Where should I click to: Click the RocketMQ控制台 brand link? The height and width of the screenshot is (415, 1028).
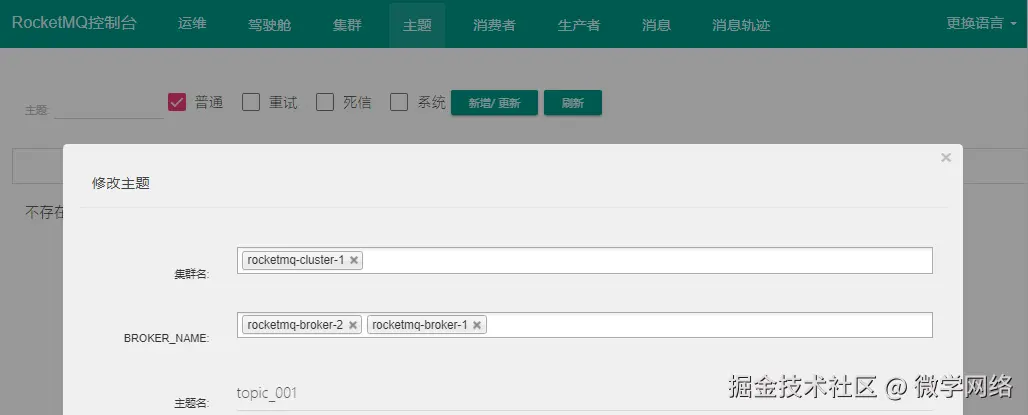(75, 24)
